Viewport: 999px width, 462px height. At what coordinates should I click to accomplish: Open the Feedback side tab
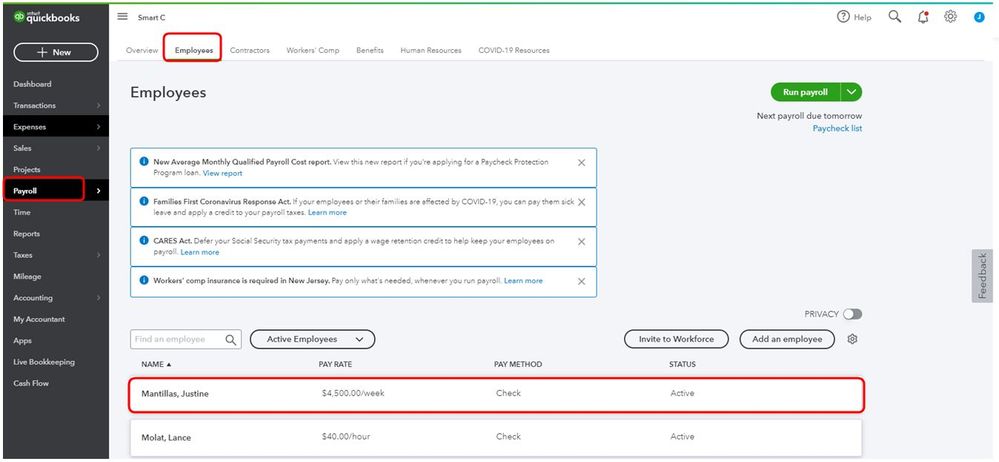pyautogui.click(x=982, y=276)
